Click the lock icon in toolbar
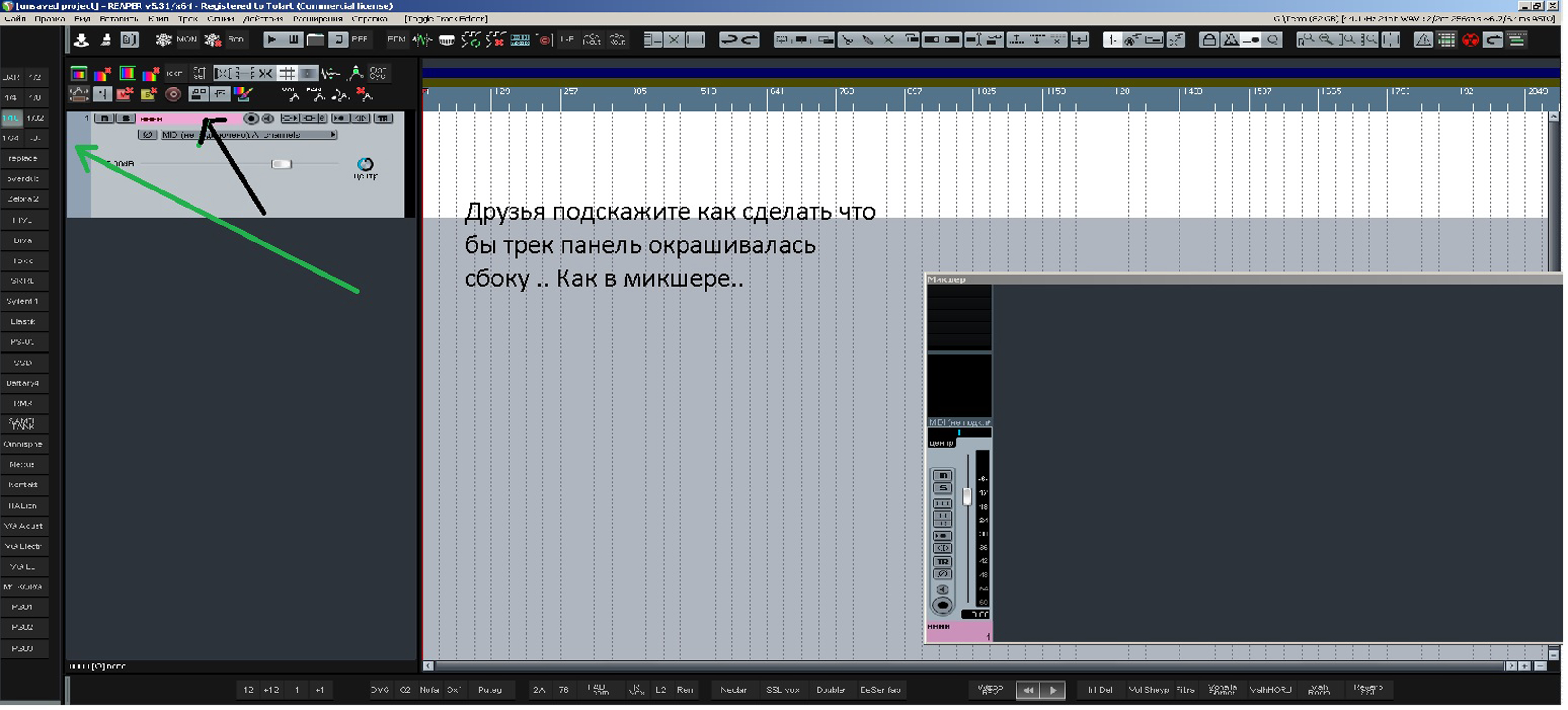 (x=1209, y=40)
